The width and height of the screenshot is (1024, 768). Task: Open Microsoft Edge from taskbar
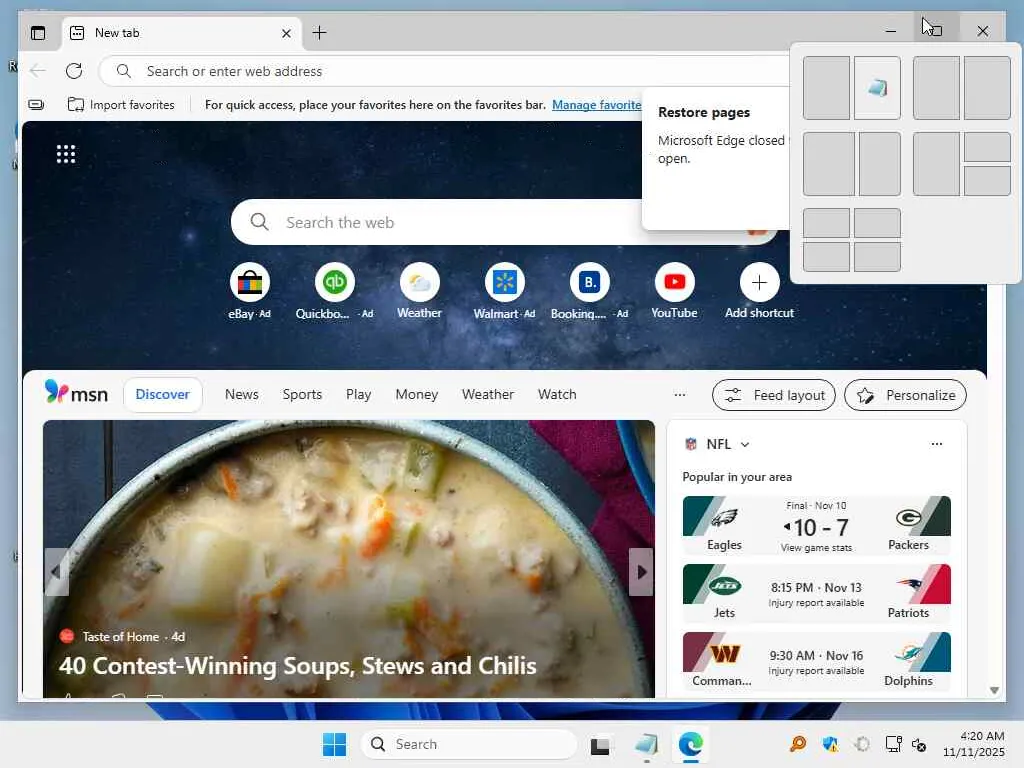[690, 744]
